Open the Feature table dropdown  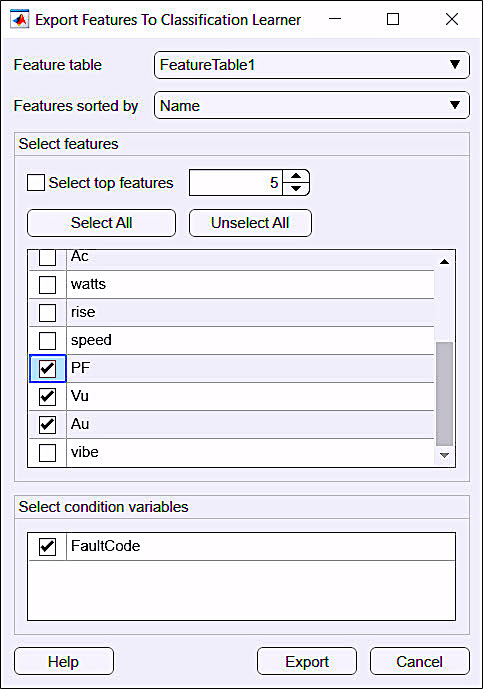(312, 65)
